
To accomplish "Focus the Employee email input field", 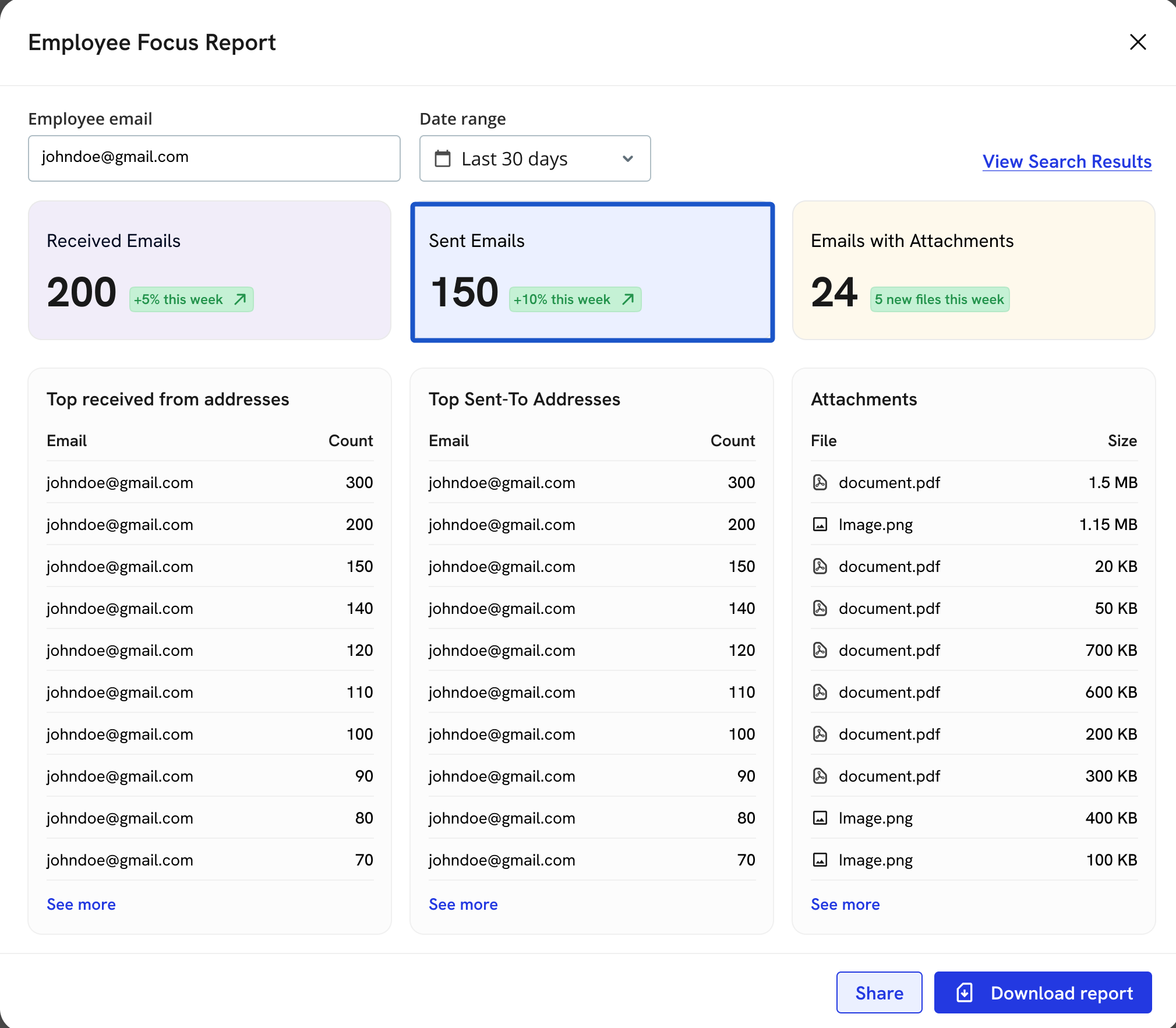I will (x=214, y=158).
